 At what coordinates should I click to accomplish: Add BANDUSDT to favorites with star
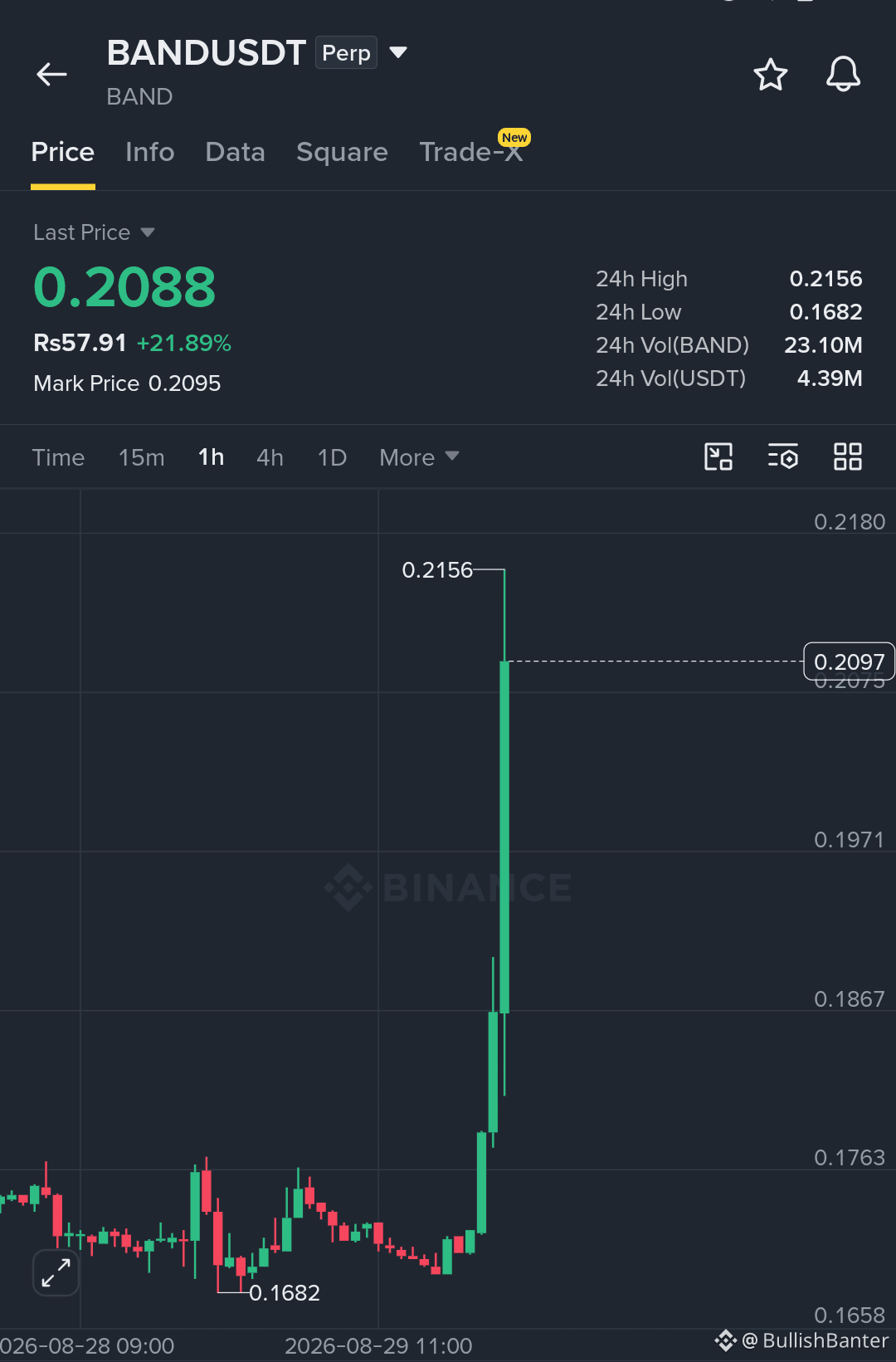pyautogui.click(x=771, y=75)
